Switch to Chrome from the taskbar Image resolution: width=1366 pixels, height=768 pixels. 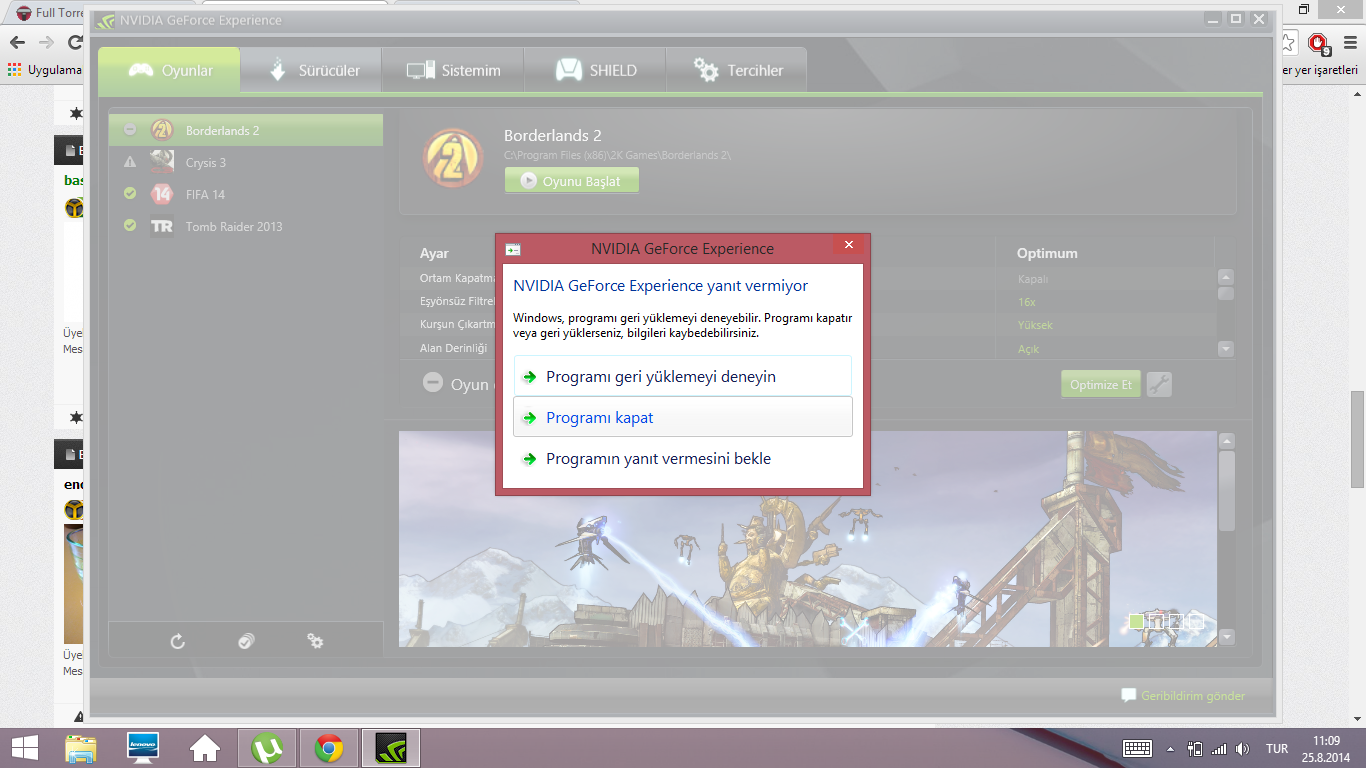click(x=328, y=748)
